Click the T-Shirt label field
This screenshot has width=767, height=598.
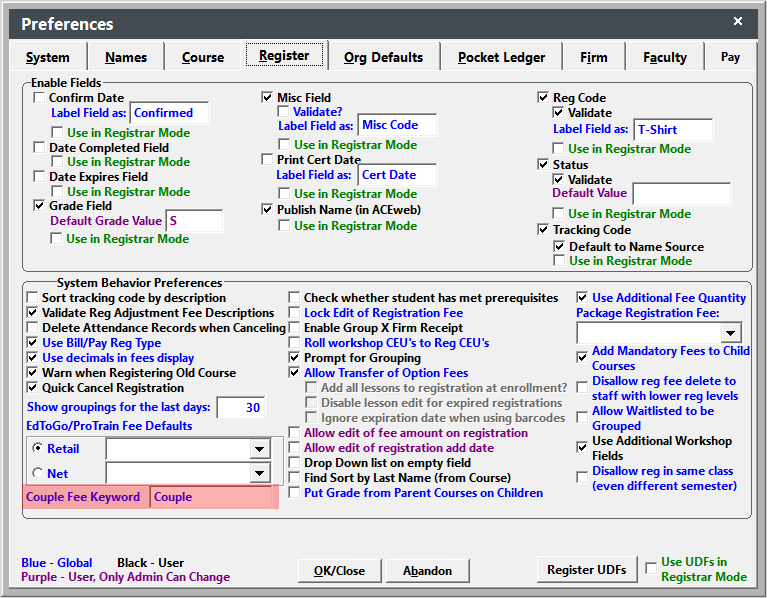673,130
